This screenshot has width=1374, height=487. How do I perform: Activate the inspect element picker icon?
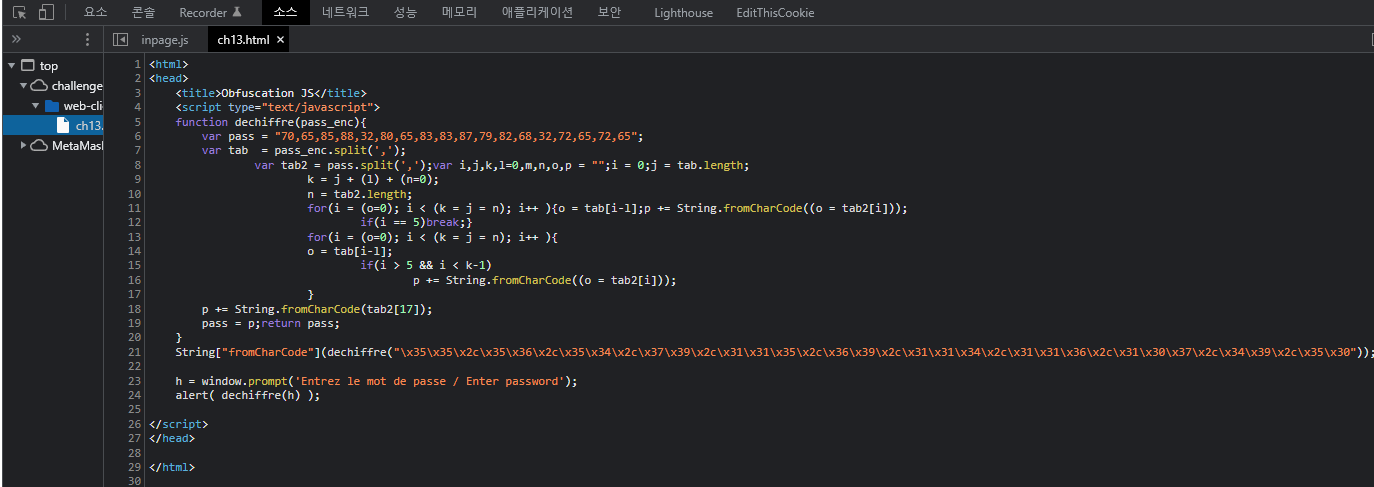pos(20,13)
